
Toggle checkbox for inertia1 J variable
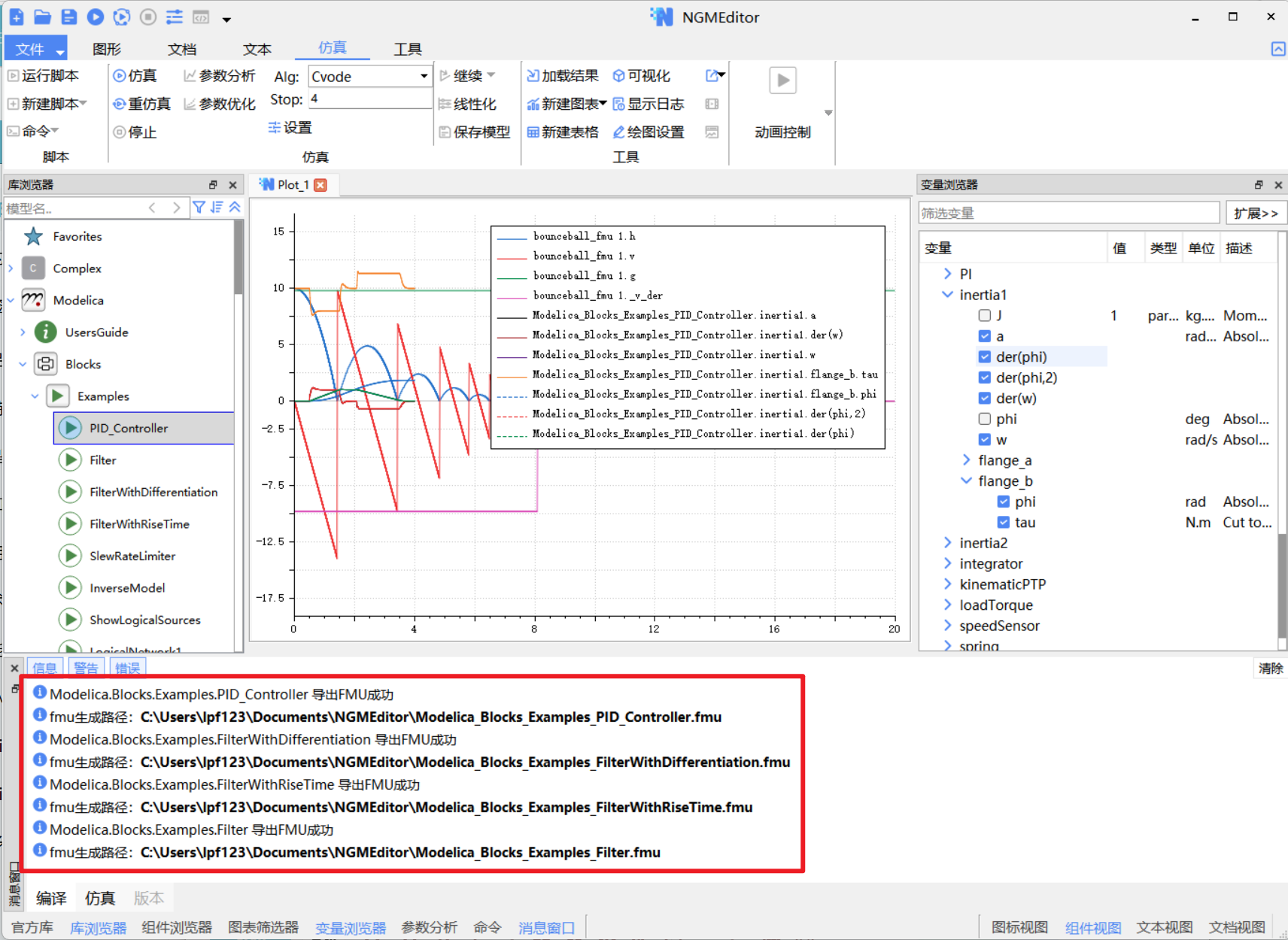click(x=984, y=316)
